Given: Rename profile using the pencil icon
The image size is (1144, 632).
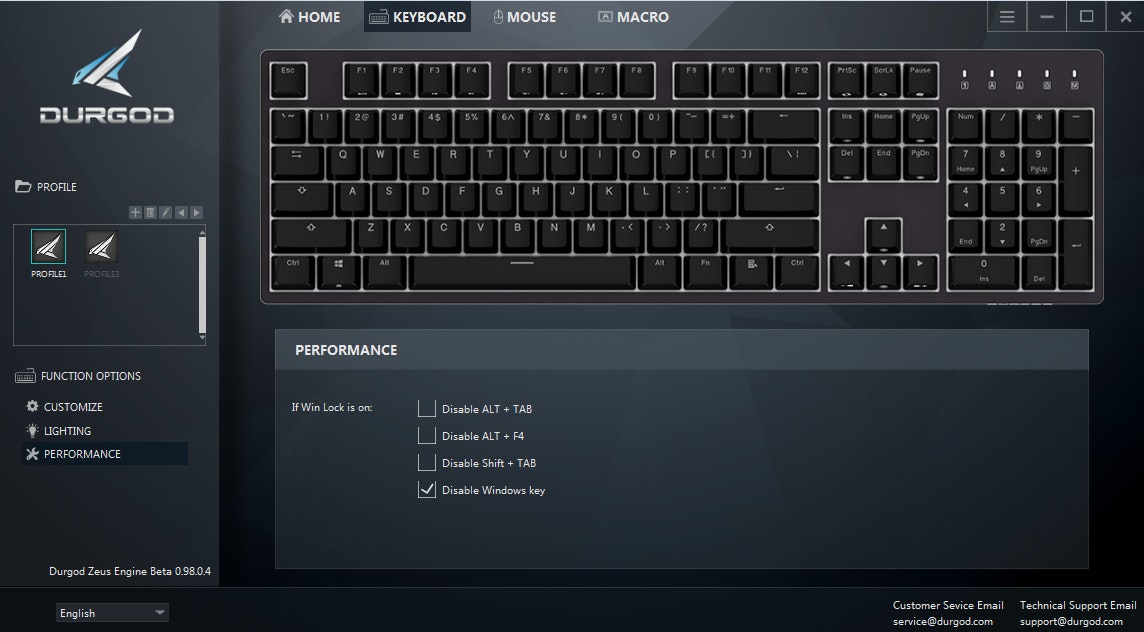Looking at the screenshot, I should pyautogui.click(x=166, y=212).
